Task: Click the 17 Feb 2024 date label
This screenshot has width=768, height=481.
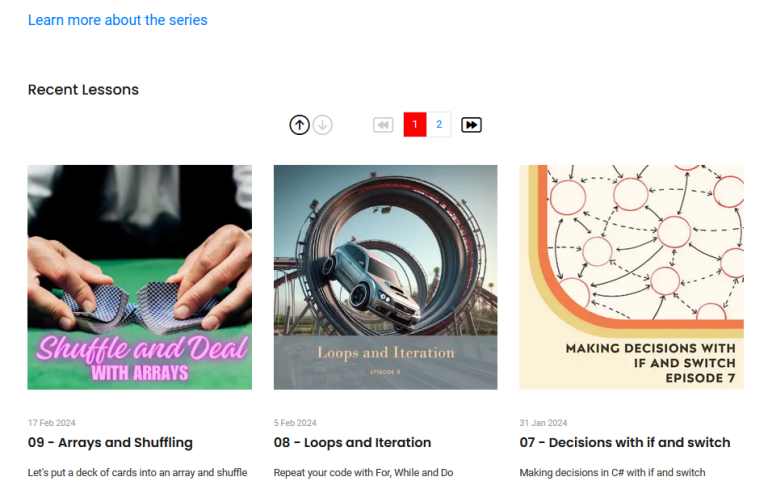Action: pos(50,423)
